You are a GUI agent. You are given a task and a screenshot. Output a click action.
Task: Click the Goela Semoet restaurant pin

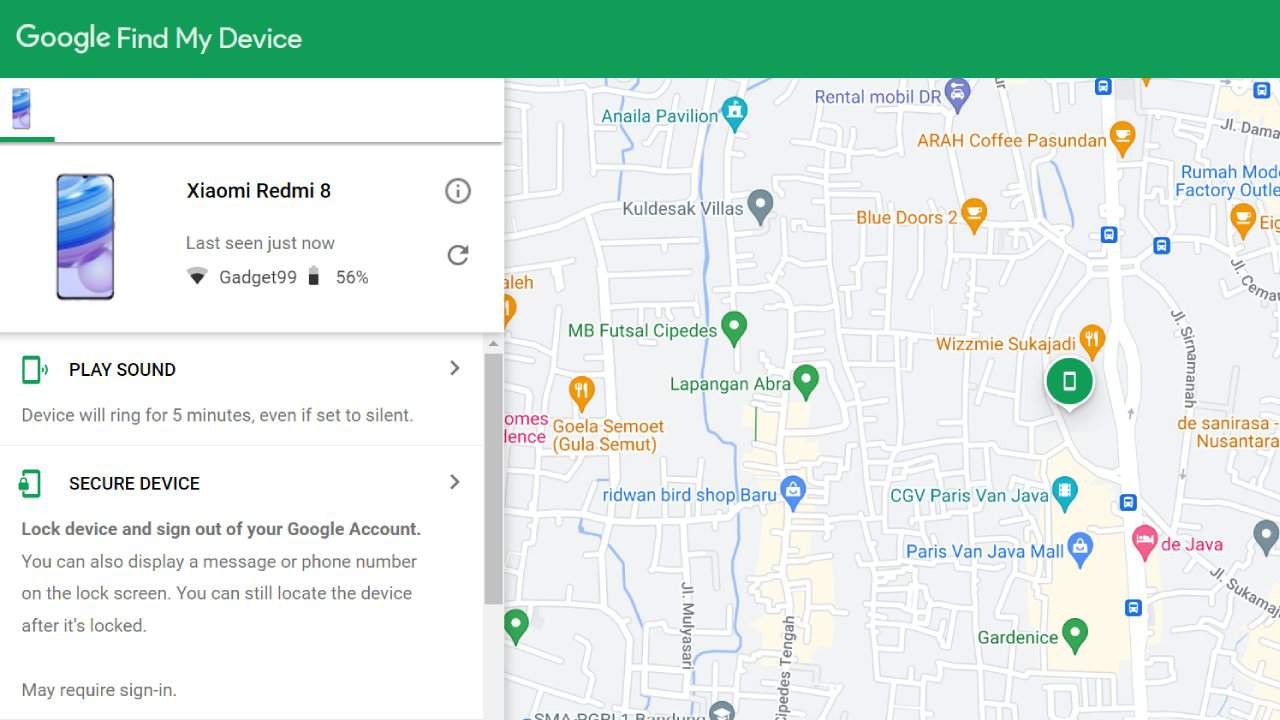pyautogui.click(x=581, y=393)
